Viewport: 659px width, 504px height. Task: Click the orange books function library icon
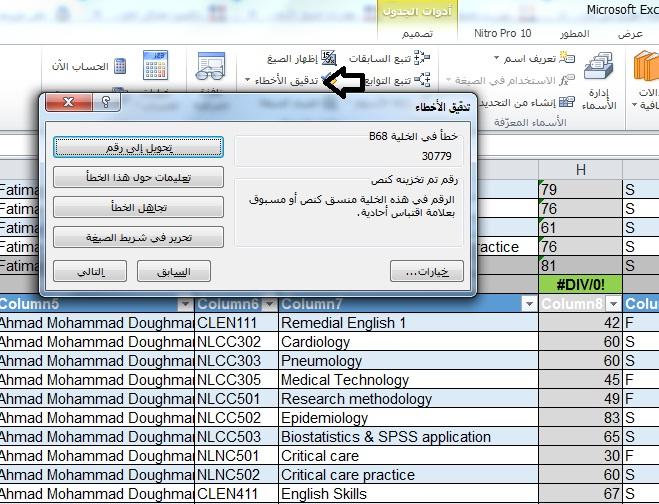coord(646,66)
